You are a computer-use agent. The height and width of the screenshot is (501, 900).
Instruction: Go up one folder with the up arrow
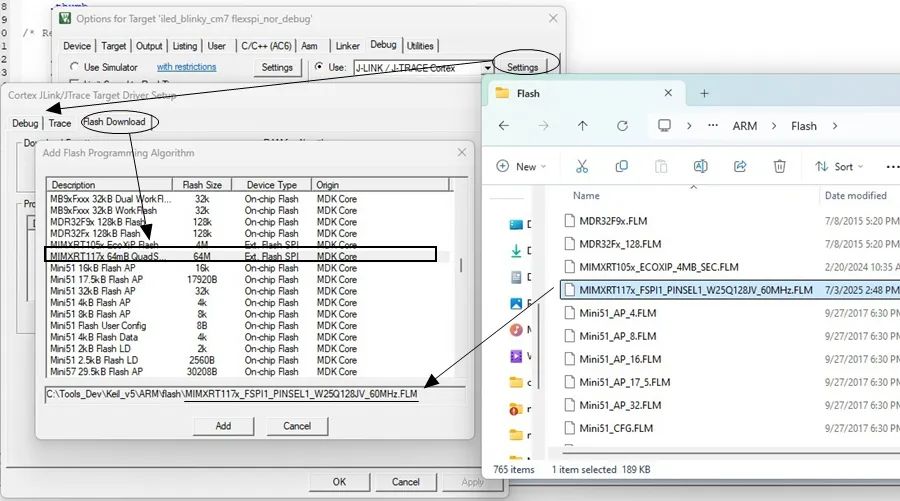pos(583,126)
